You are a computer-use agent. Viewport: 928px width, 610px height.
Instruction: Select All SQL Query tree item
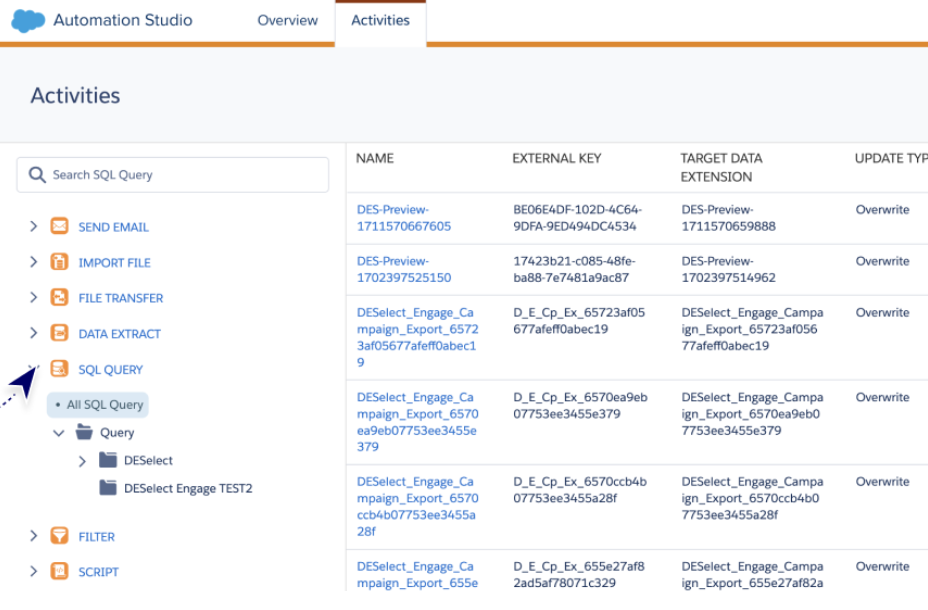pos(105,405)
